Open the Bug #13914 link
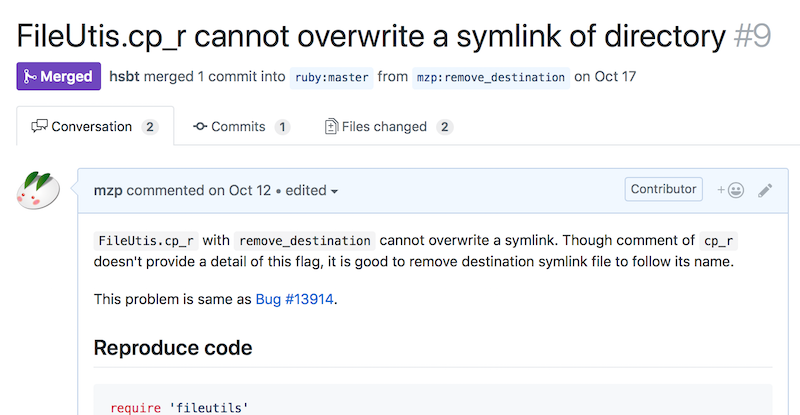The width and height of the screenshot is (800, 415). 294,299
